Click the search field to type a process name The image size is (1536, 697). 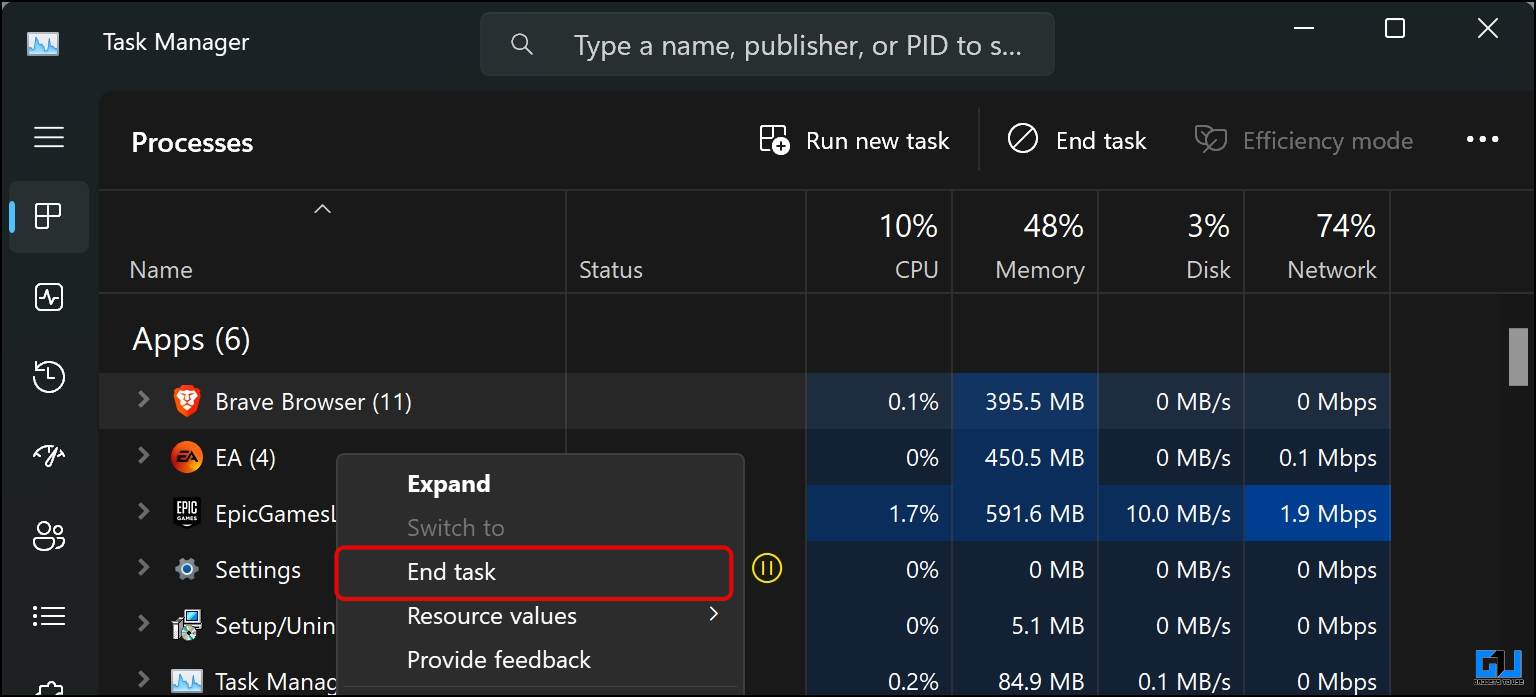coord(767,44)
